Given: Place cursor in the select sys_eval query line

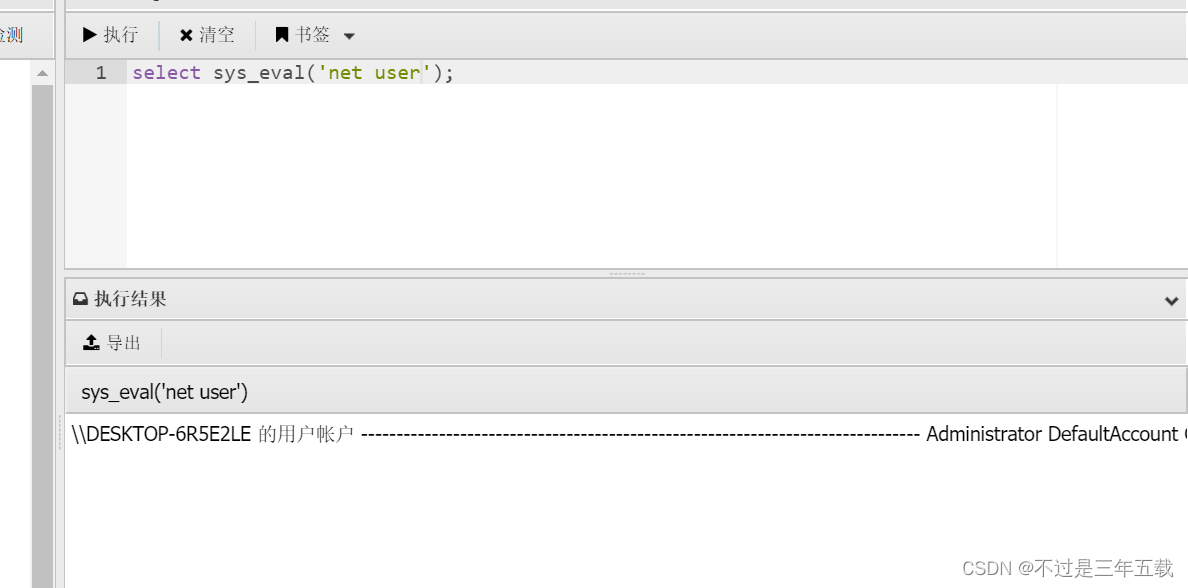Looking at the screenshot, I should 290,72.
